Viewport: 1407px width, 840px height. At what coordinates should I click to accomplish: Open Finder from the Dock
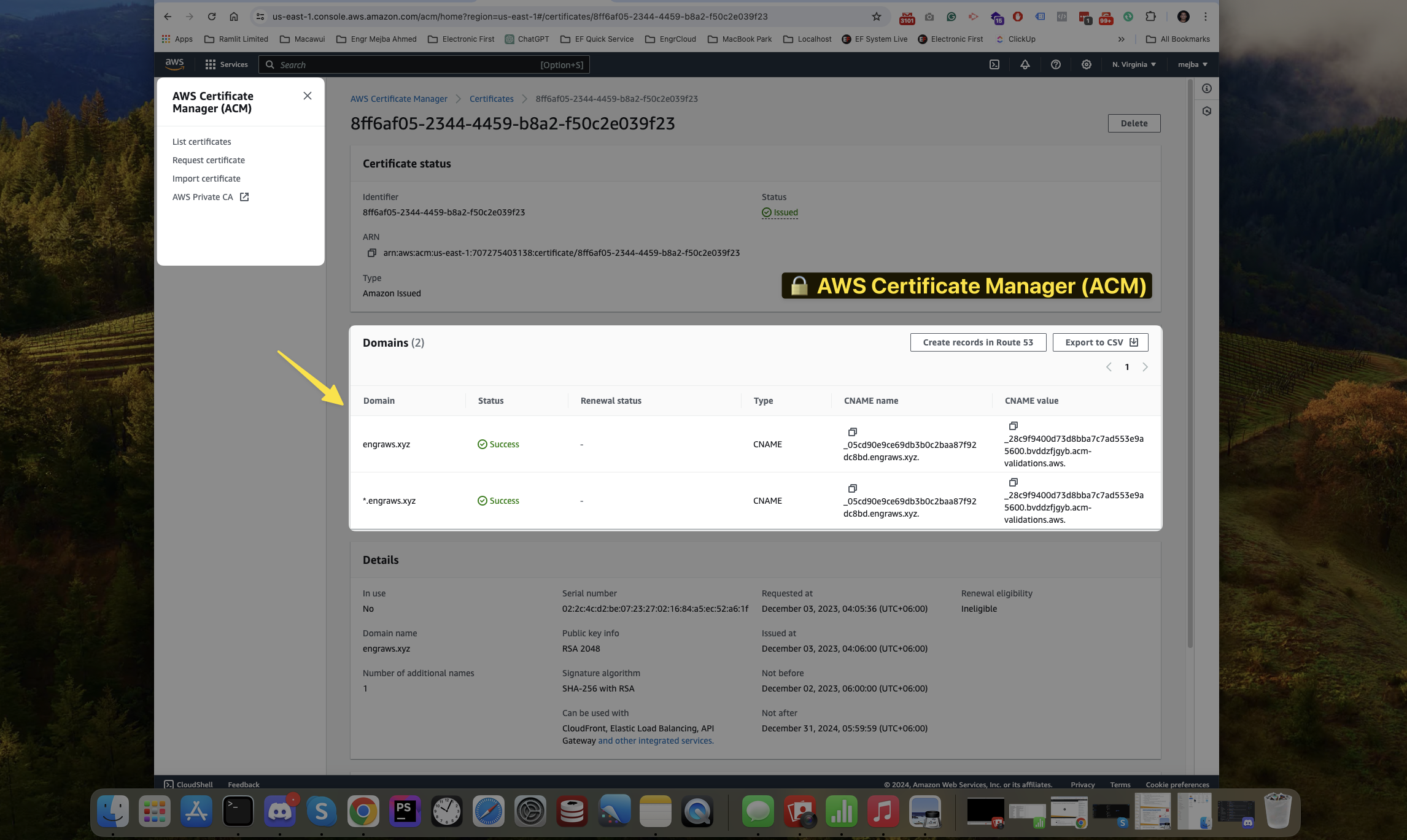tap(113, 811)
